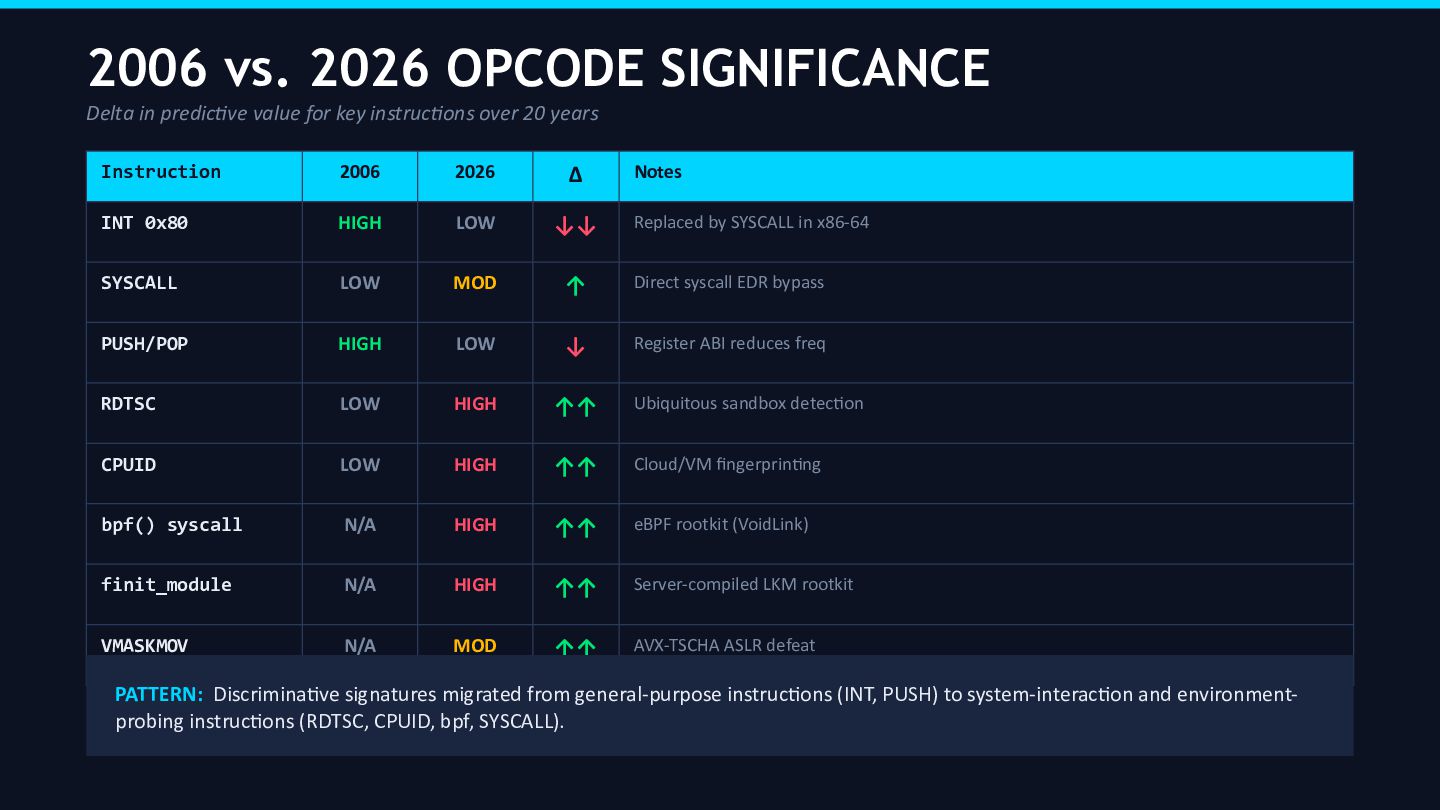Select the 2006 column header
1440x810 pixels.
point(360,172)
